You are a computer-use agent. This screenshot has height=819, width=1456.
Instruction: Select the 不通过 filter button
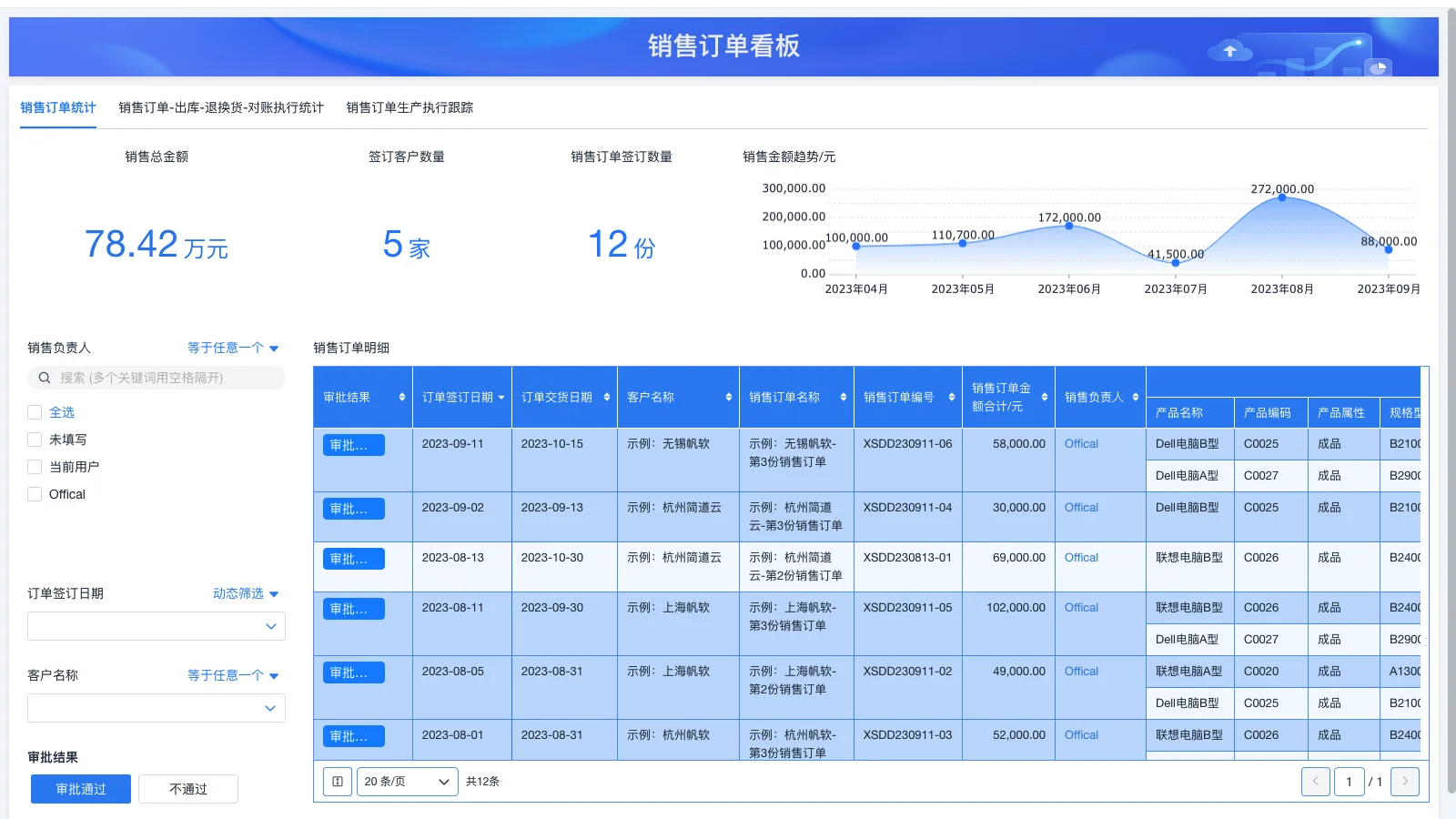click(187, 788)
